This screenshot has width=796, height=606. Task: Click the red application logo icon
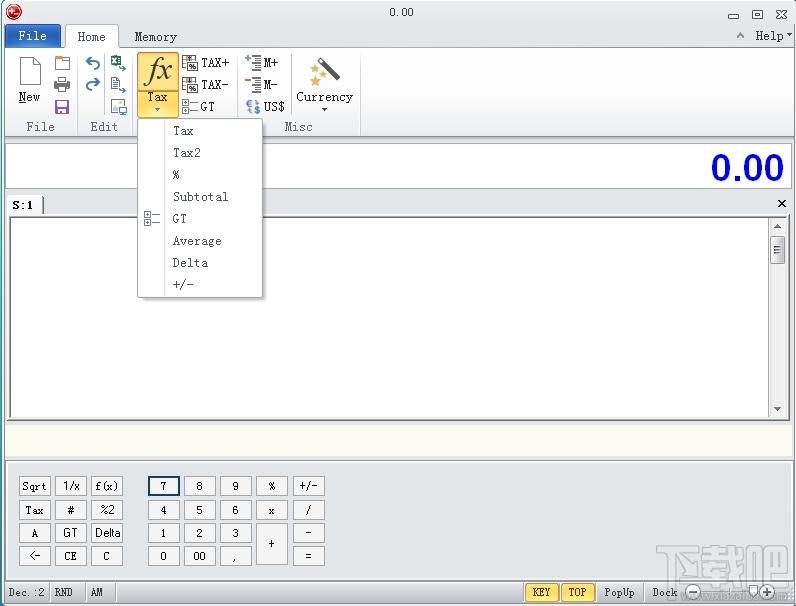[14, 12]
